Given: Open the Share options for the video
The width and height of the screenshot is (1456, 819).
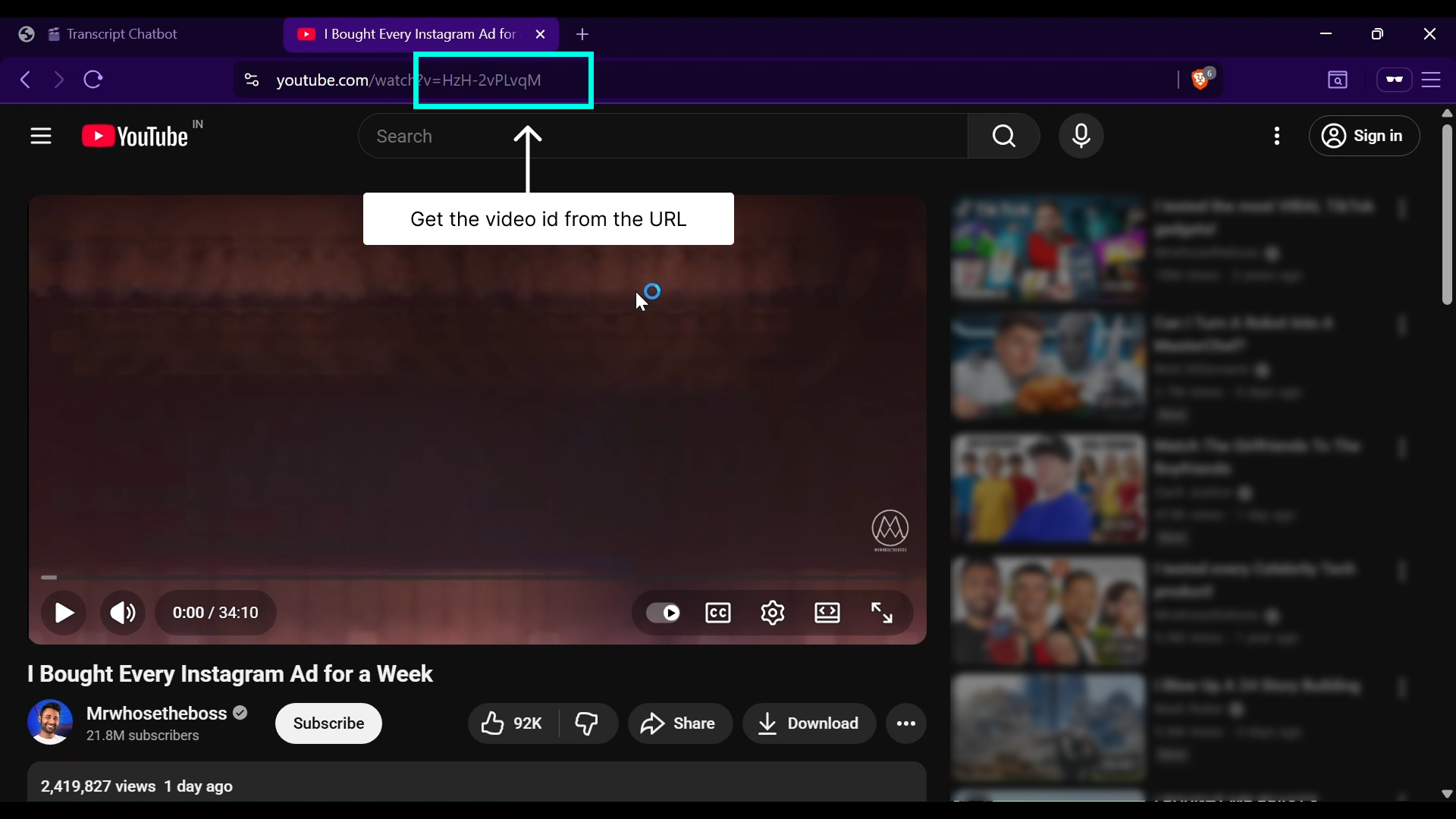Looking at the screenshot, I should coord(679,723).
